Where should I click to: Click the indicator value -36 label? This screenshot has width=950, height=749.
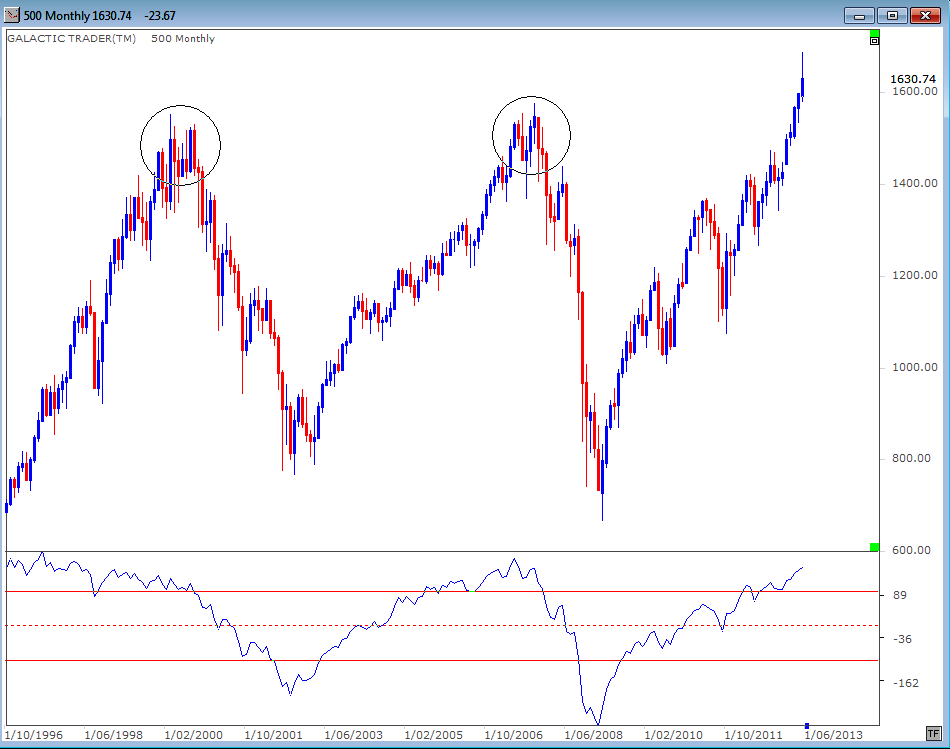click(903, 639)
